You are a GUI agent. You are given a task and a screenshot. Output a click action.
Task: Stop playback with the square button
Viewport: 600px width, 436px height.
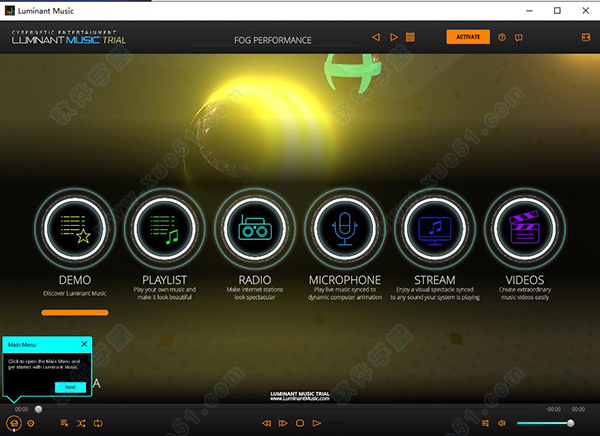pos(300,423)
